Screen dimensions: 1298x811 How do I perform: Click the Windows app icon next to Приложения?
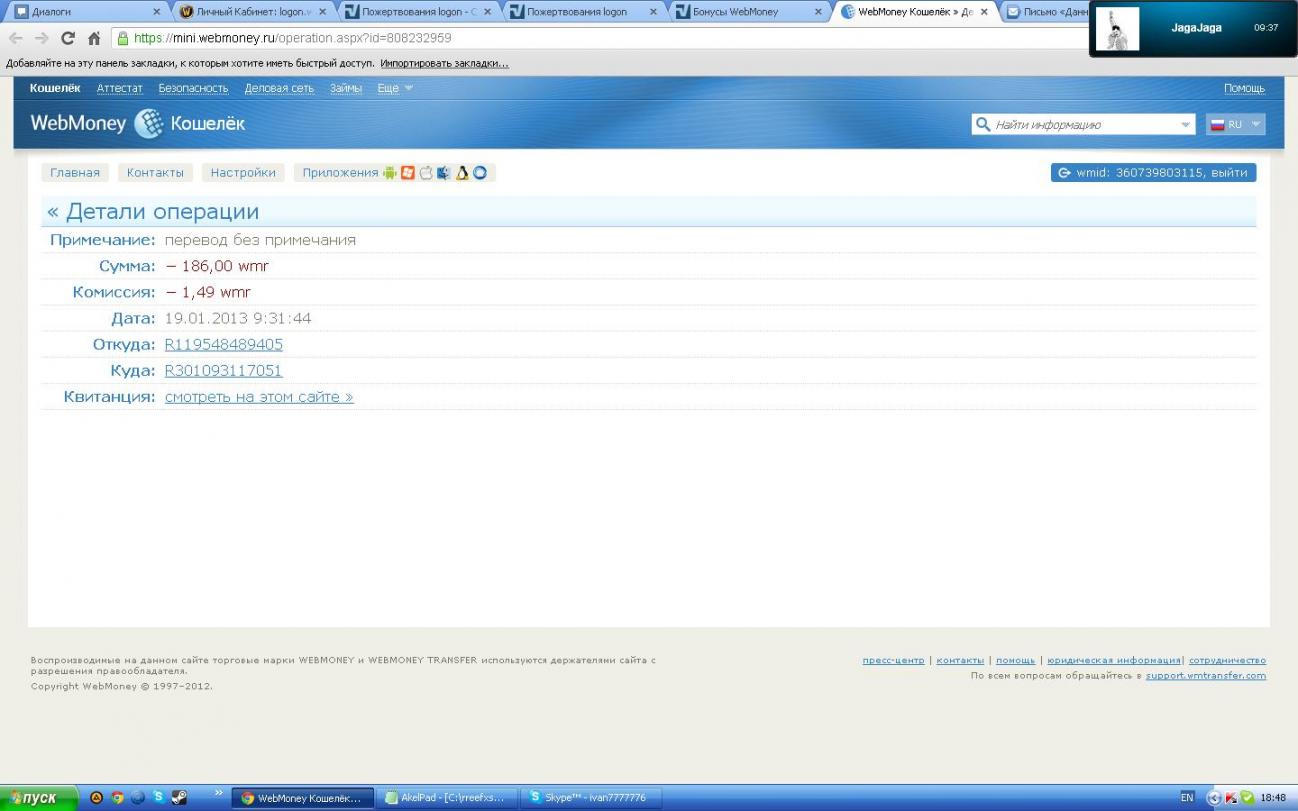coord(407,173)
